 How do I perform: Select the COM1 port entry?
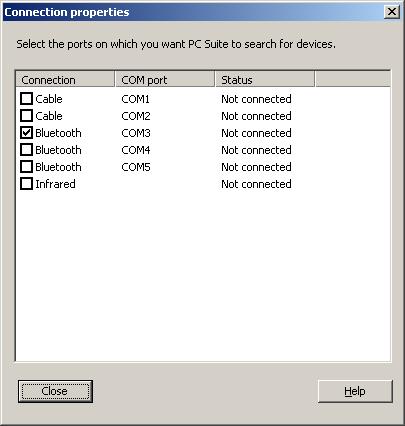click(136, 99)
